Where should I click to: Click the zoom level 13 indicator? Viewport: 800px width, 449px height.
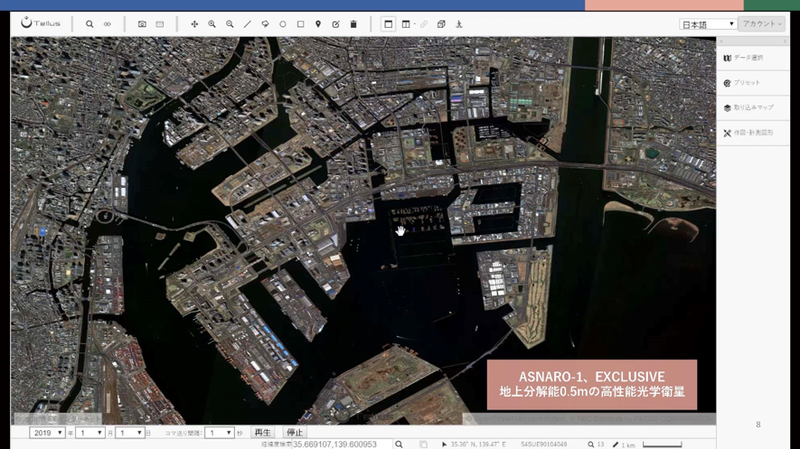coord(596,444)
